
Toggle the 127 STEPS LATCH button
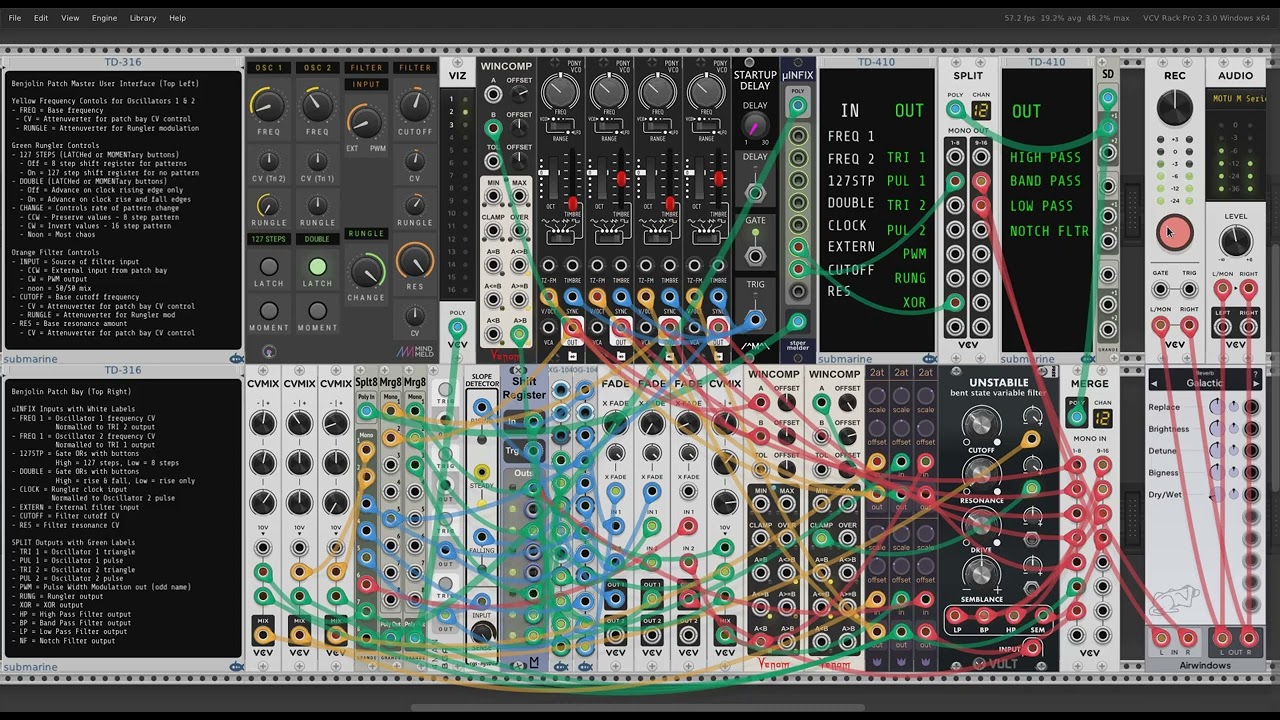tap(269, 267)
